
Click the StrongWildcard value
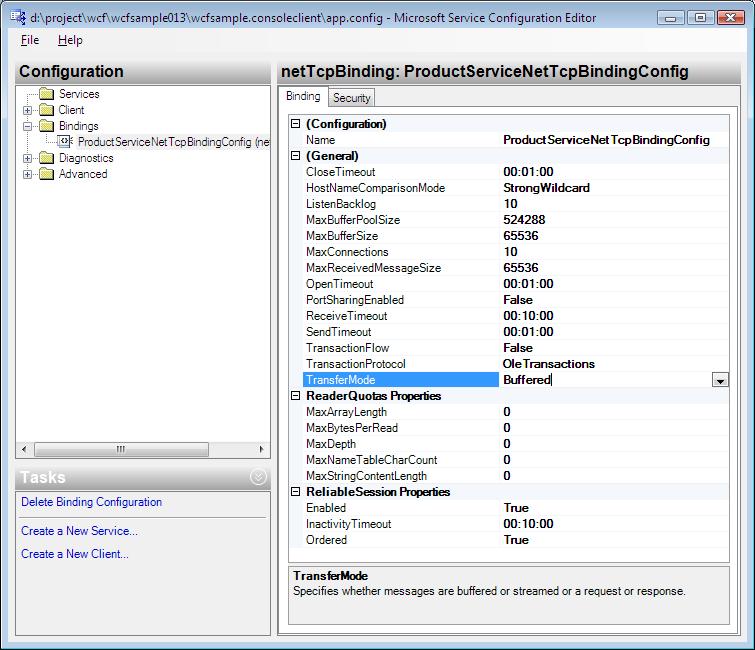point(546,188)
